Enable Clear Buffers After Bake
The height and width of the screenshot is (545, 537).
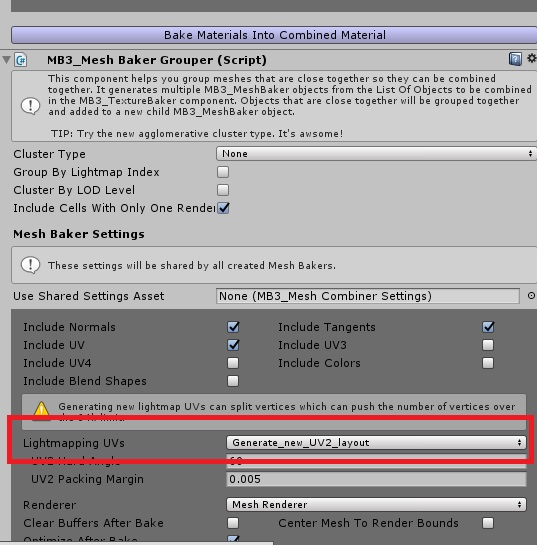pos(233,523)
